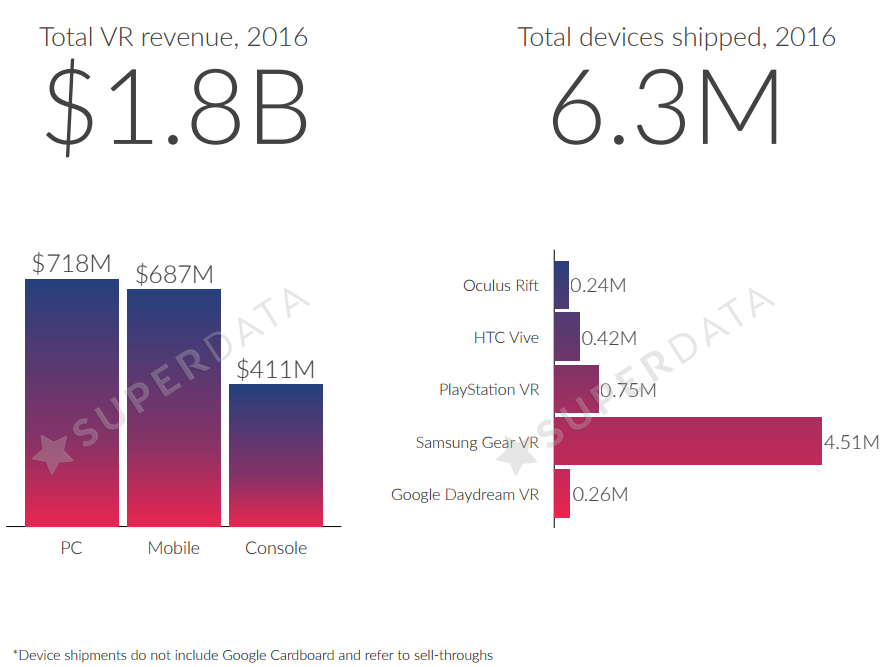Click the $718M value label
Image resolution: width=893 pixels, height=667 pixels.
[x=72, y=264]
